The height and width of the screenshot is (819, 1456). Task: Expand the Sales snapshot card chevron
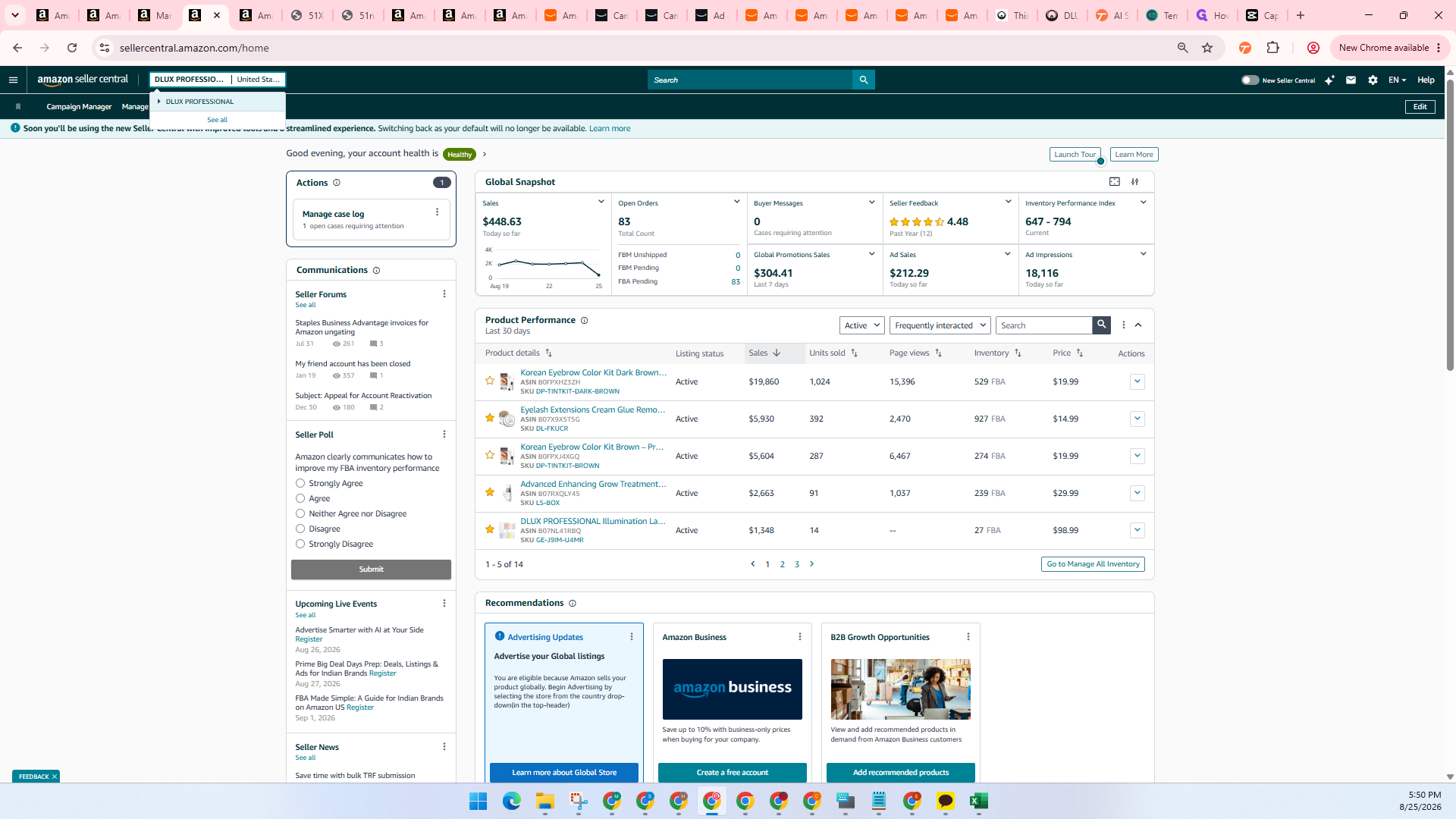coord(601,202)
